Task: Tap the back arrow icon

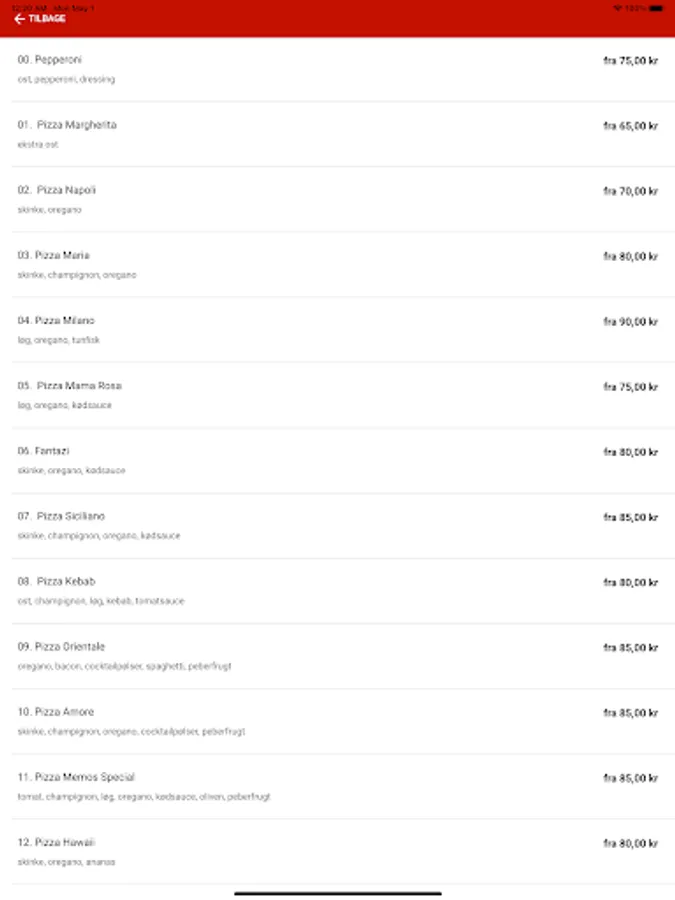Action: click(x=19, y=19)
